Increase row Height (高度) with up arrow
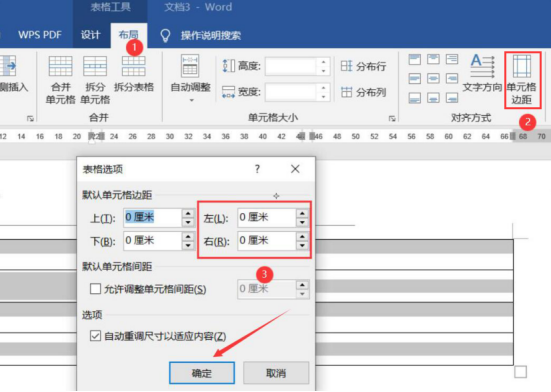The image size is (551, 392). pyautogui.click(x=324, y=62)
